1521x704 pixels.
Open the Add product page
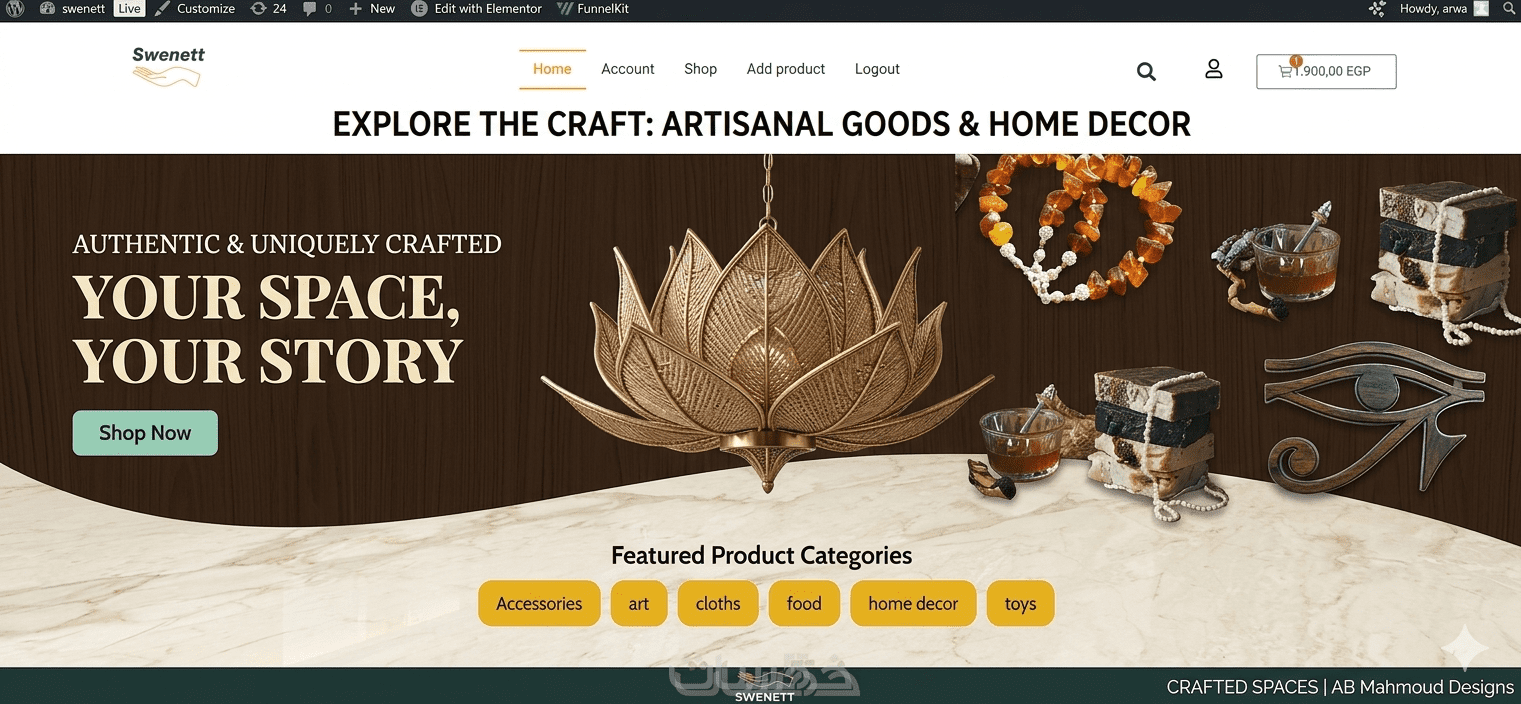[786, 69]
